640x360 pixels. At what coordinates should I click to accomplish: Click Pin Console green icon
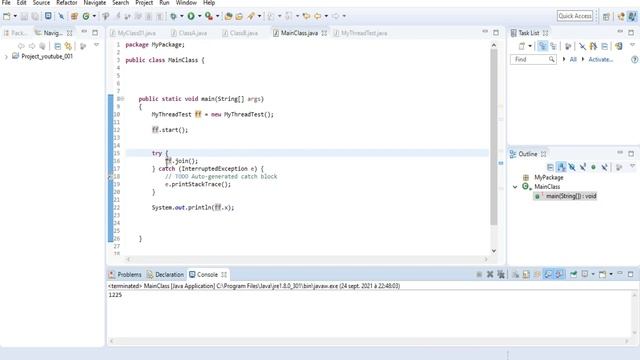(573, 274)
